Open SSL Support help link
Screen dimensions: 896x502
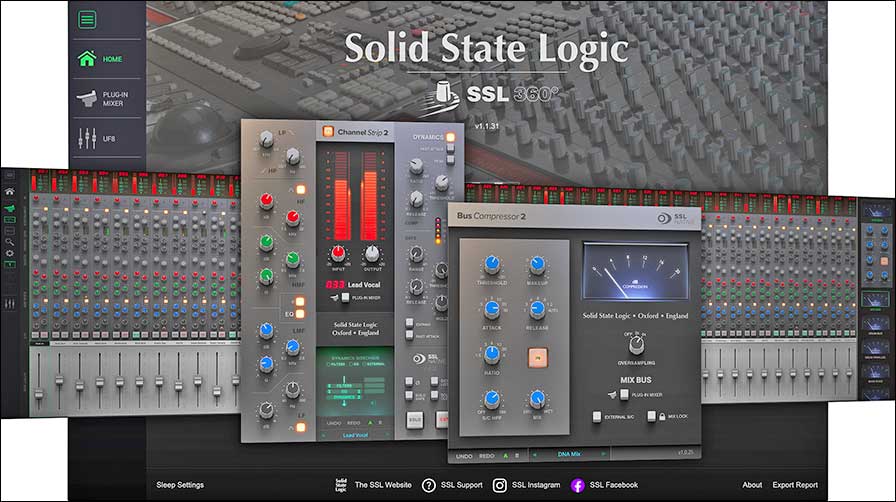point(452,485)
